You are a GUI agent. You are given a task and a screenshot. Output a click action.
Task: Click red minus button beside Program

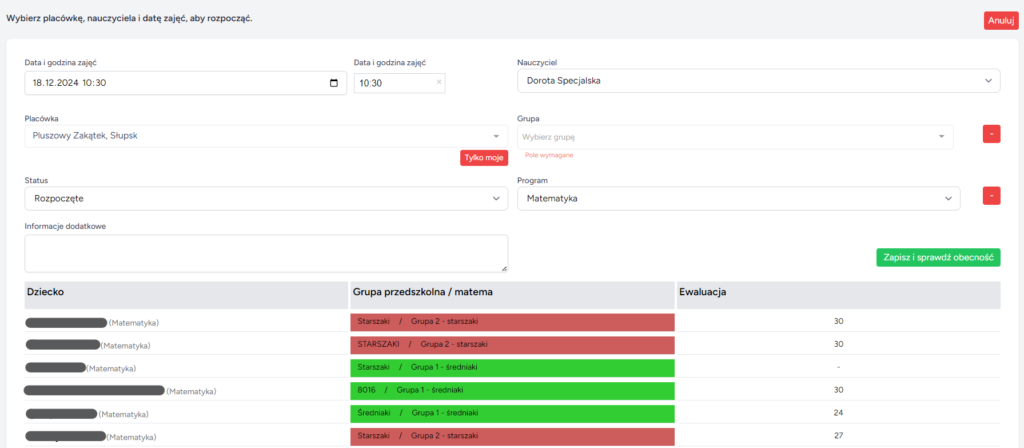[x=991, y=196]
